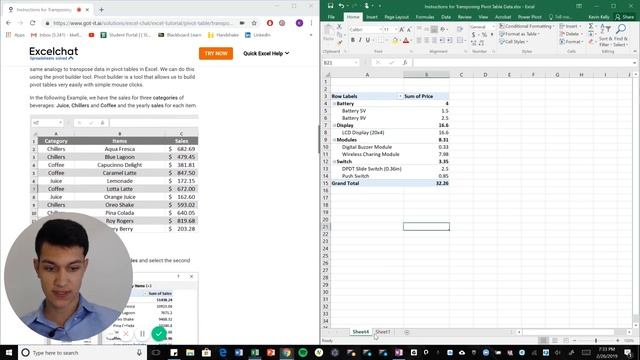Switch to Data ribbon tab
This screenshot has height=360, width=640.
(x=446, y=17)
